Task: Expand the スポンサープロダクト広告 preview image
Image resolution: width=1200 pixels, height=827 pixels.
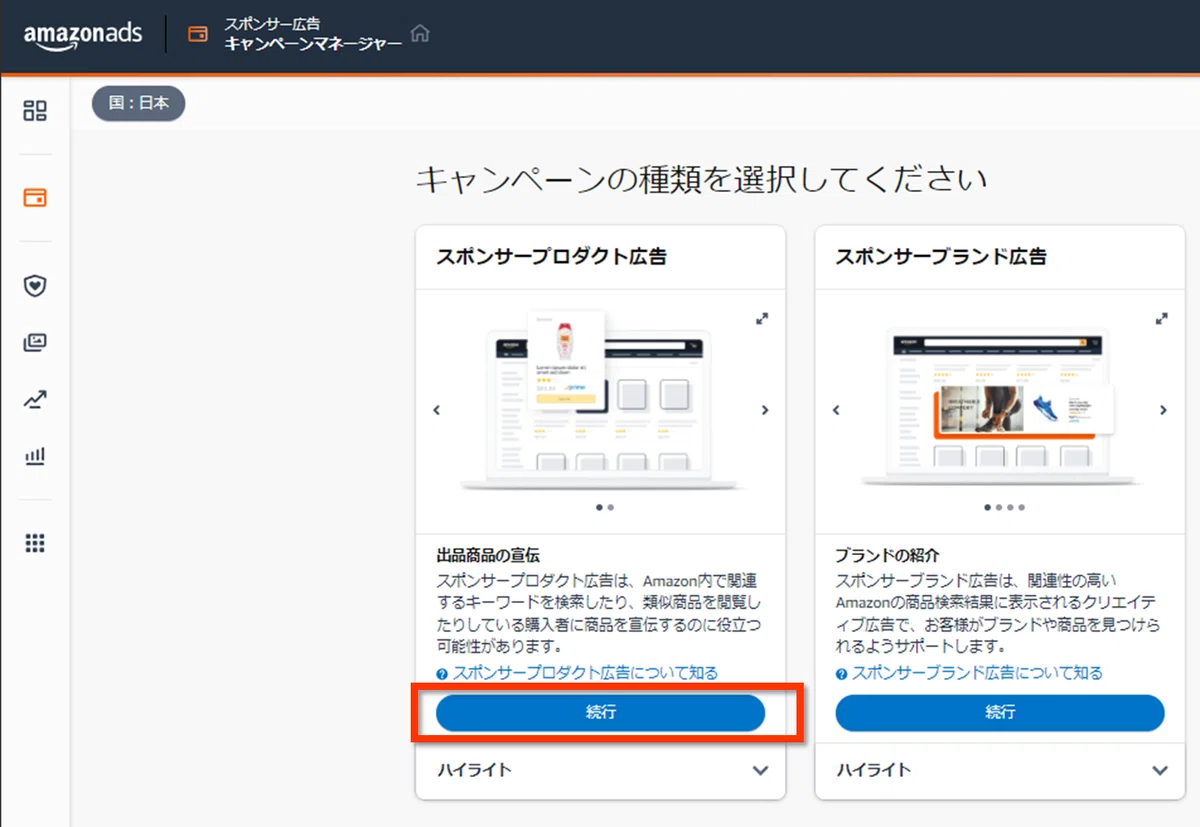Action: coord(762,318)
